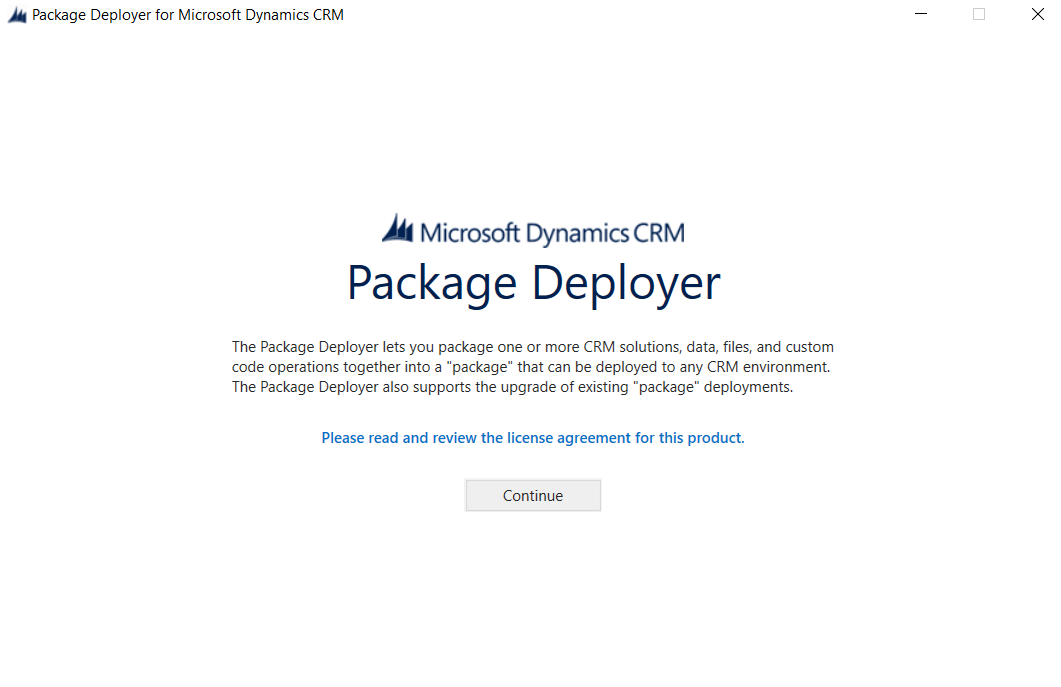
Task: Minimize the Package Deployer window
Action: [x=920, y=14]
